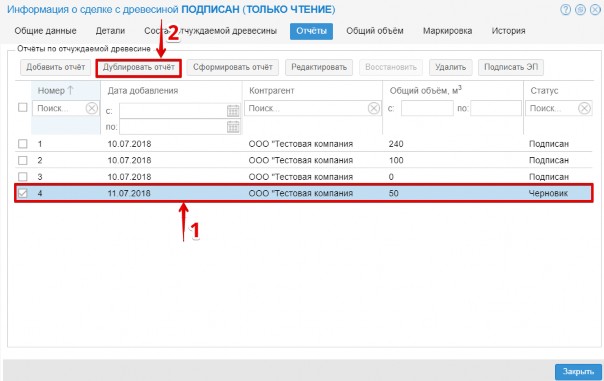Click the Черновик status cell
Viewport: 604px width, 381px height.
(x=548, y=193)
